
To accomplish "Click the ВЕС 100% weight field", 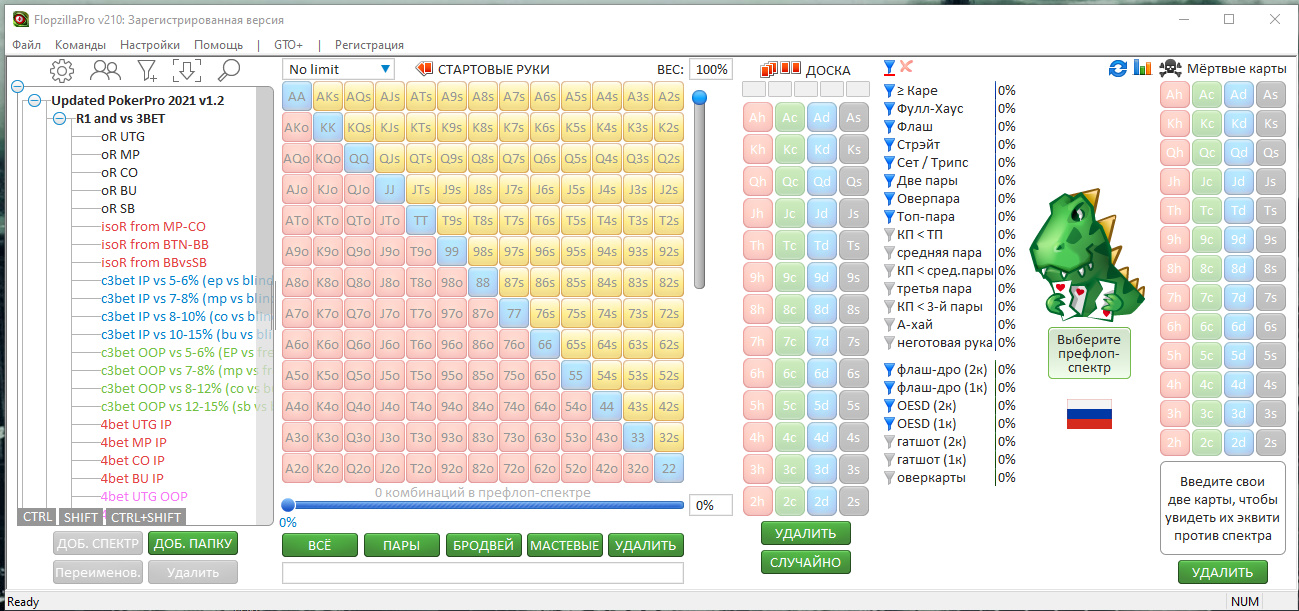I will 710,69.
